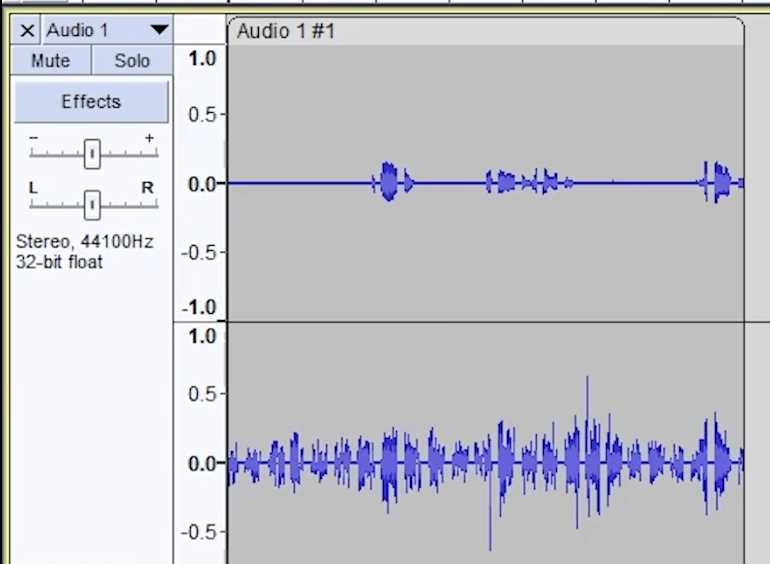Click the first waveform burst in upper channel
770x564 pixels.
coord(389,182)
